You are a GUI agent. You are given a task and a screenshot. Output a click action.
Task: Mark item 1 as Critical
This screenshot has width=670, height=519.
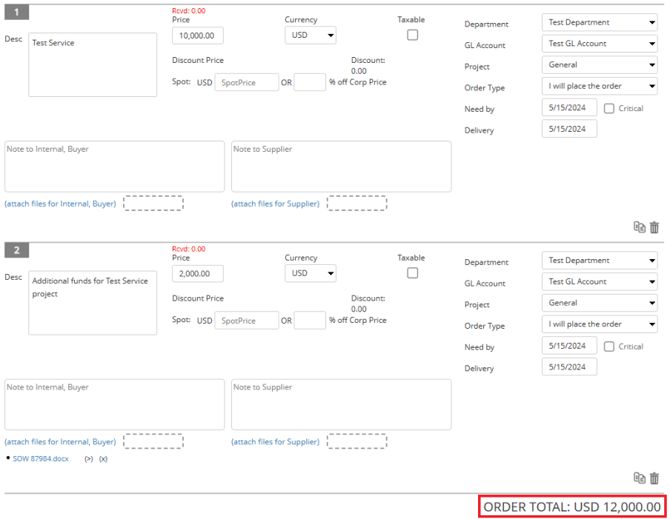(609, 108)
